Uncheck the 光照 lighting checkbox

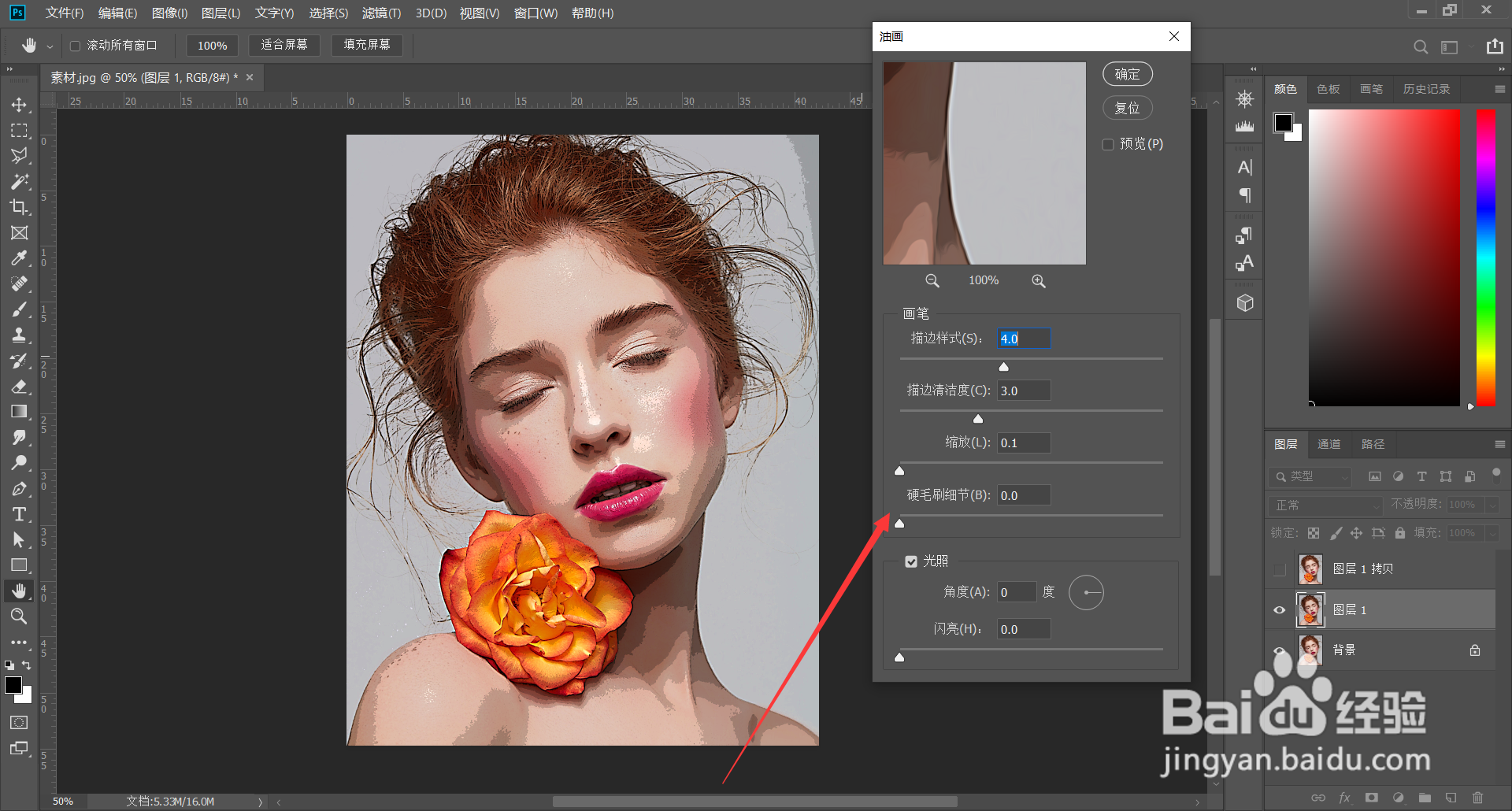coord(911,561)
